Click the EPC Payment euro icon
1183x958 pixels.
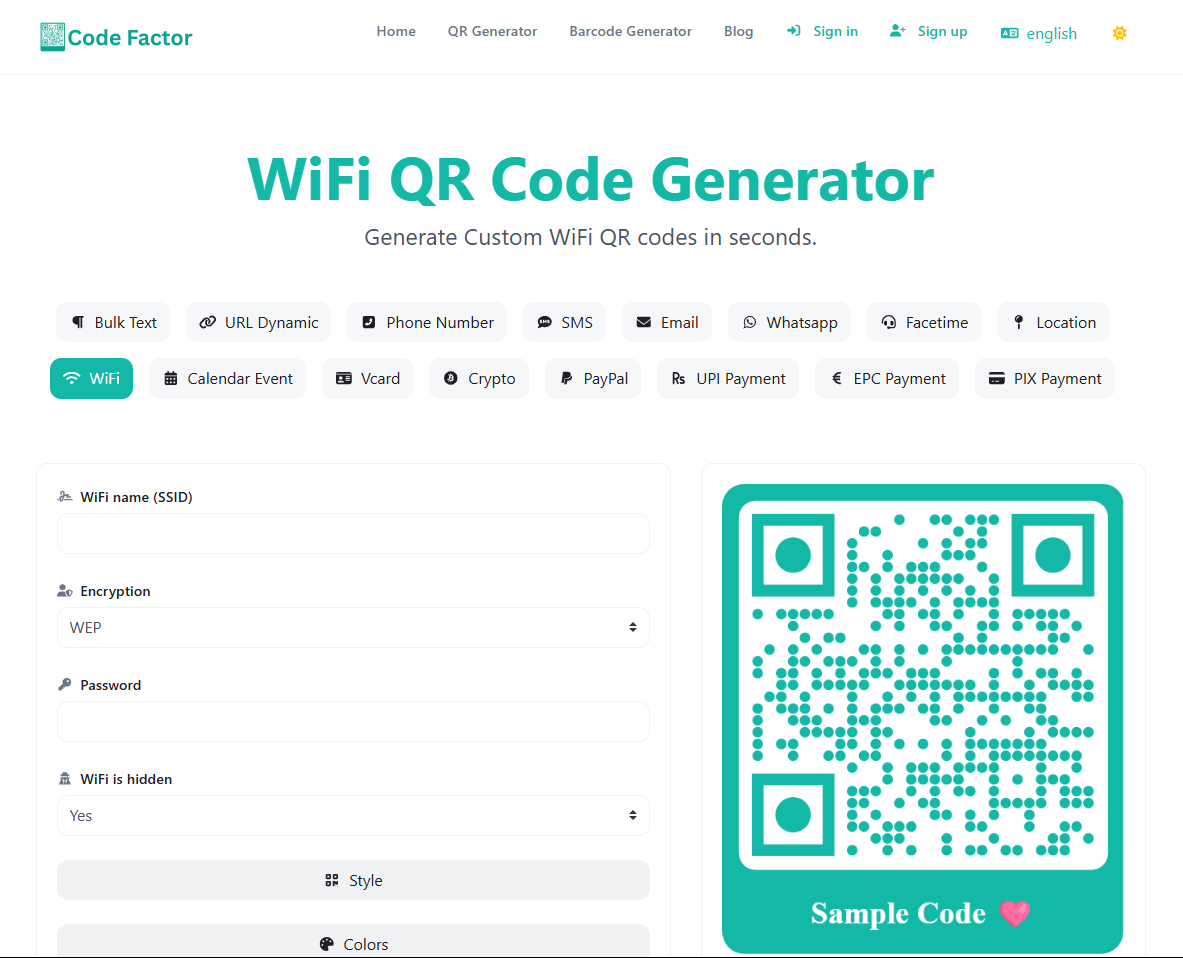837,379
